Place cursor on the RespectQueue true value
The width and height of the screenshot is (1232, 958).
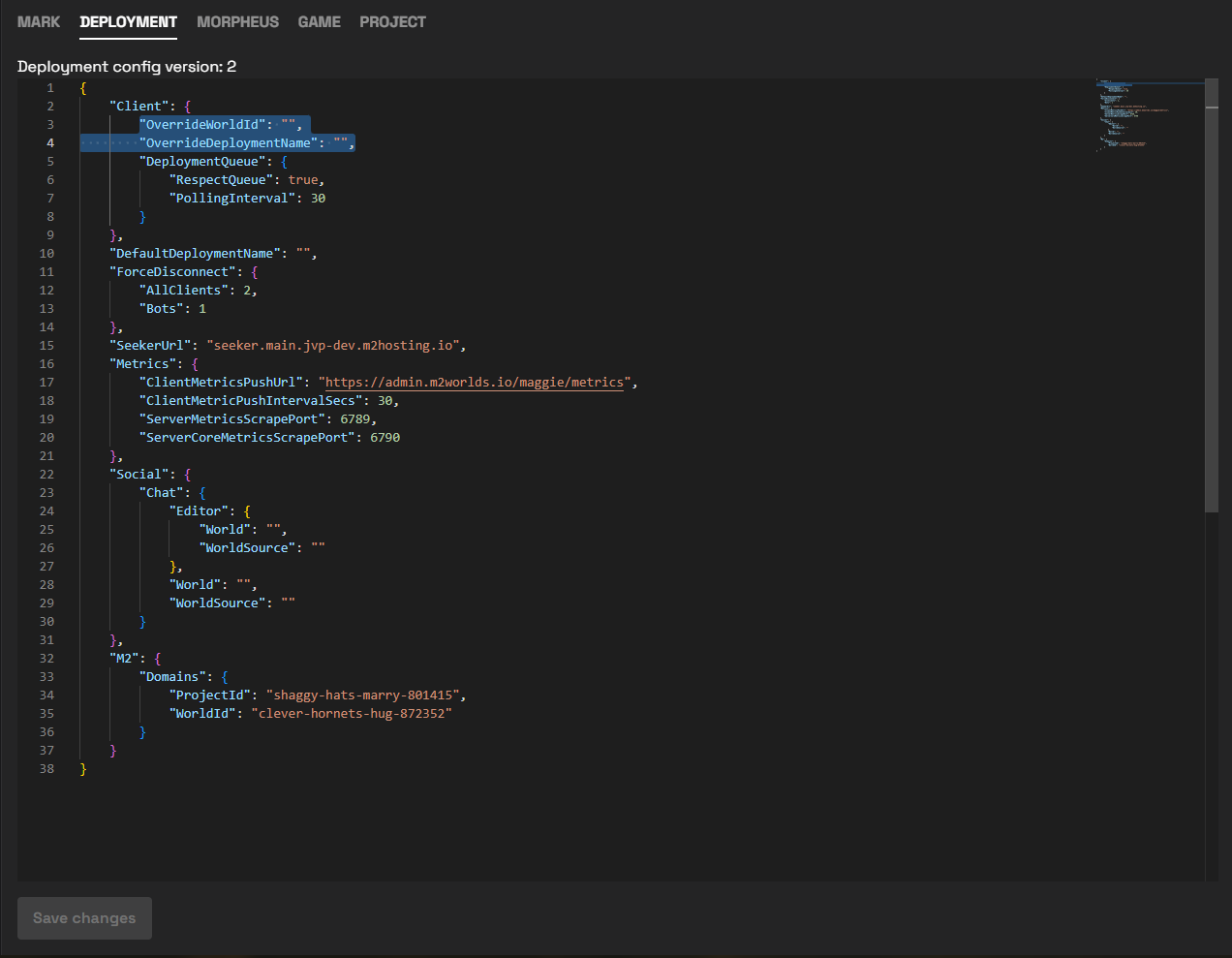point(303,180)
